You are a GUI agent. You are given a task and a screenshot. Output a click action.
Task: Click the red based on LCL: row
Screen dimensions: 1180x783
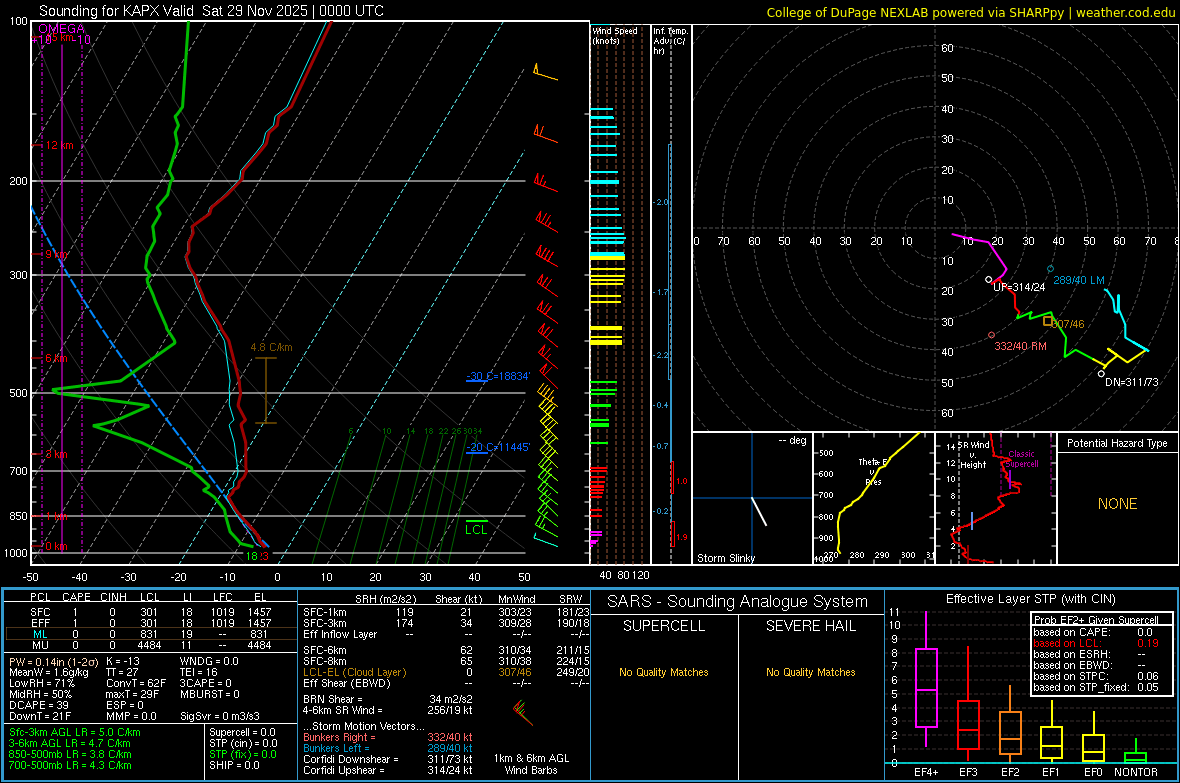coord(1096,643)
